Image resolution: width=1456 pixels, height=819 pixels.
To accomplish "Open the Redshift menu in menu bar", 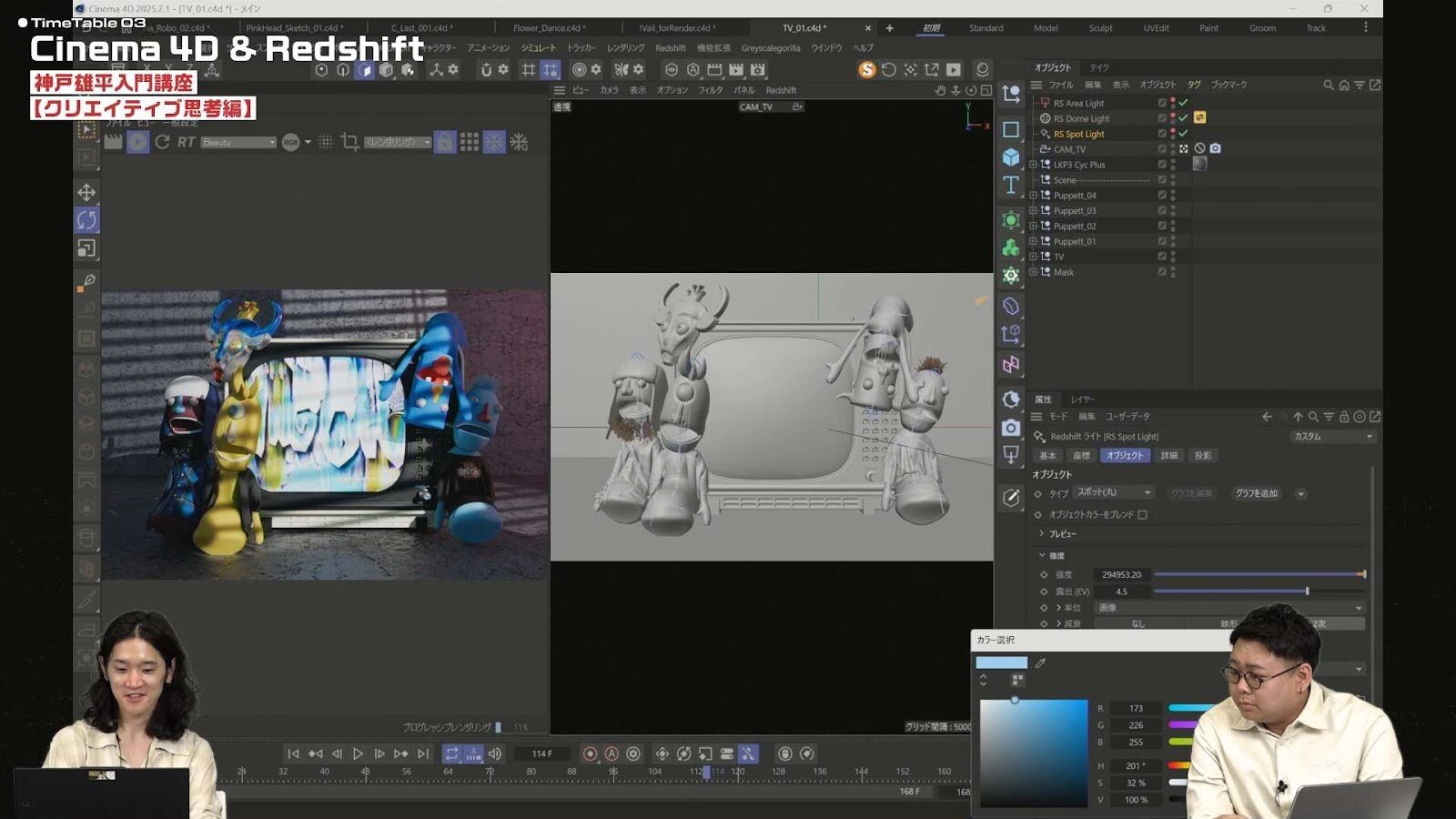I will pos(670,48).
